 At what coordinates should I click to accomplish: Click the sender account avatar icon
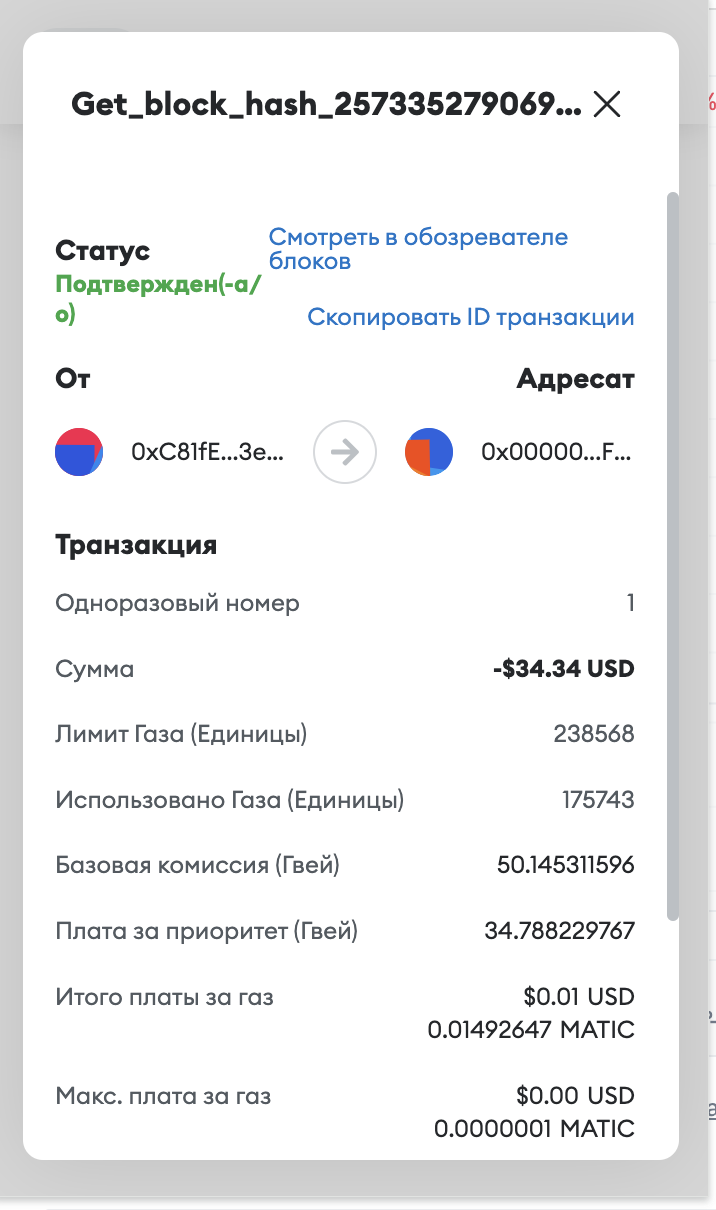pyautogui.click(x=79, y=452)
